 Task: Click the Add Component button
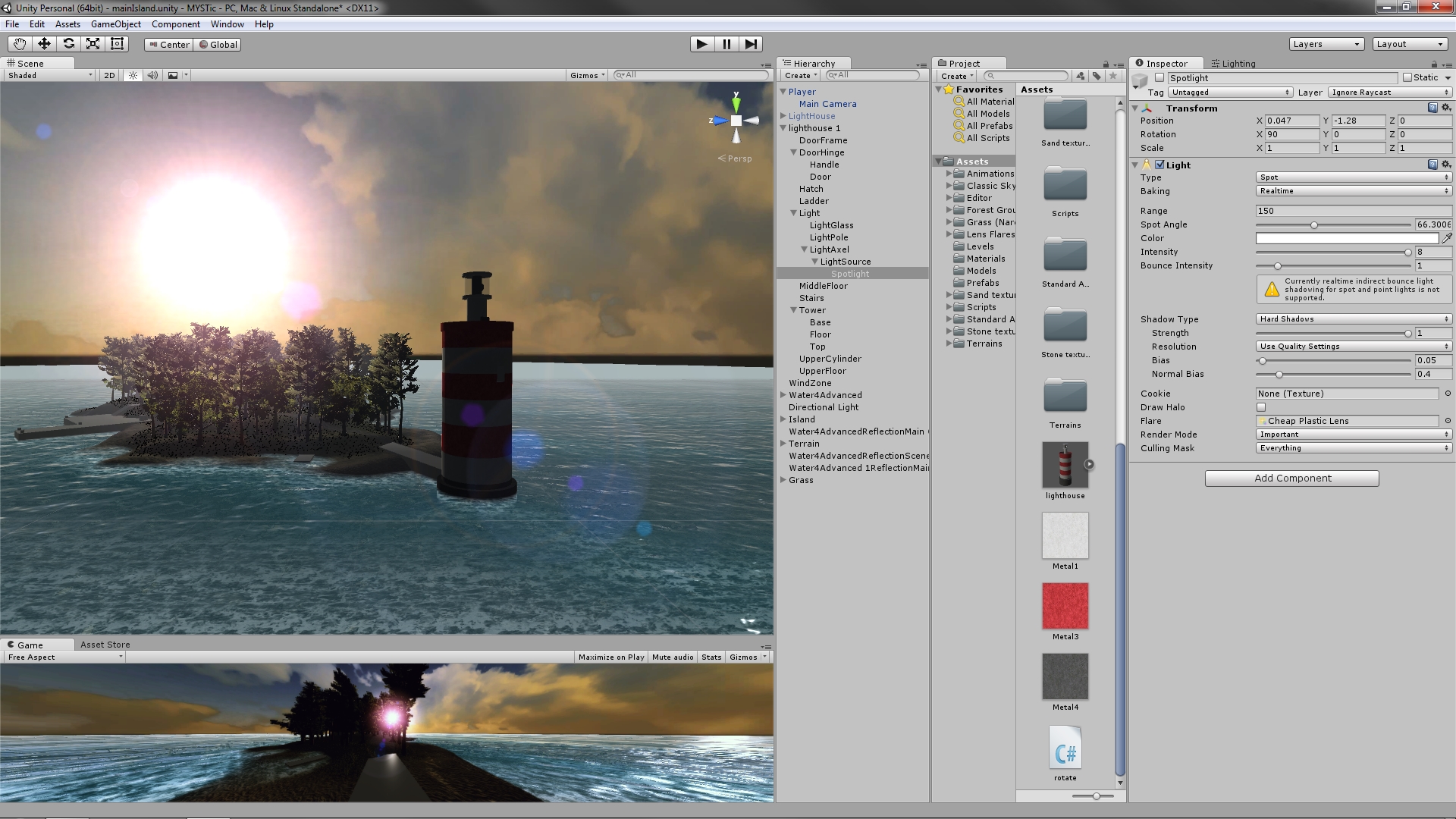(1291, 479)
